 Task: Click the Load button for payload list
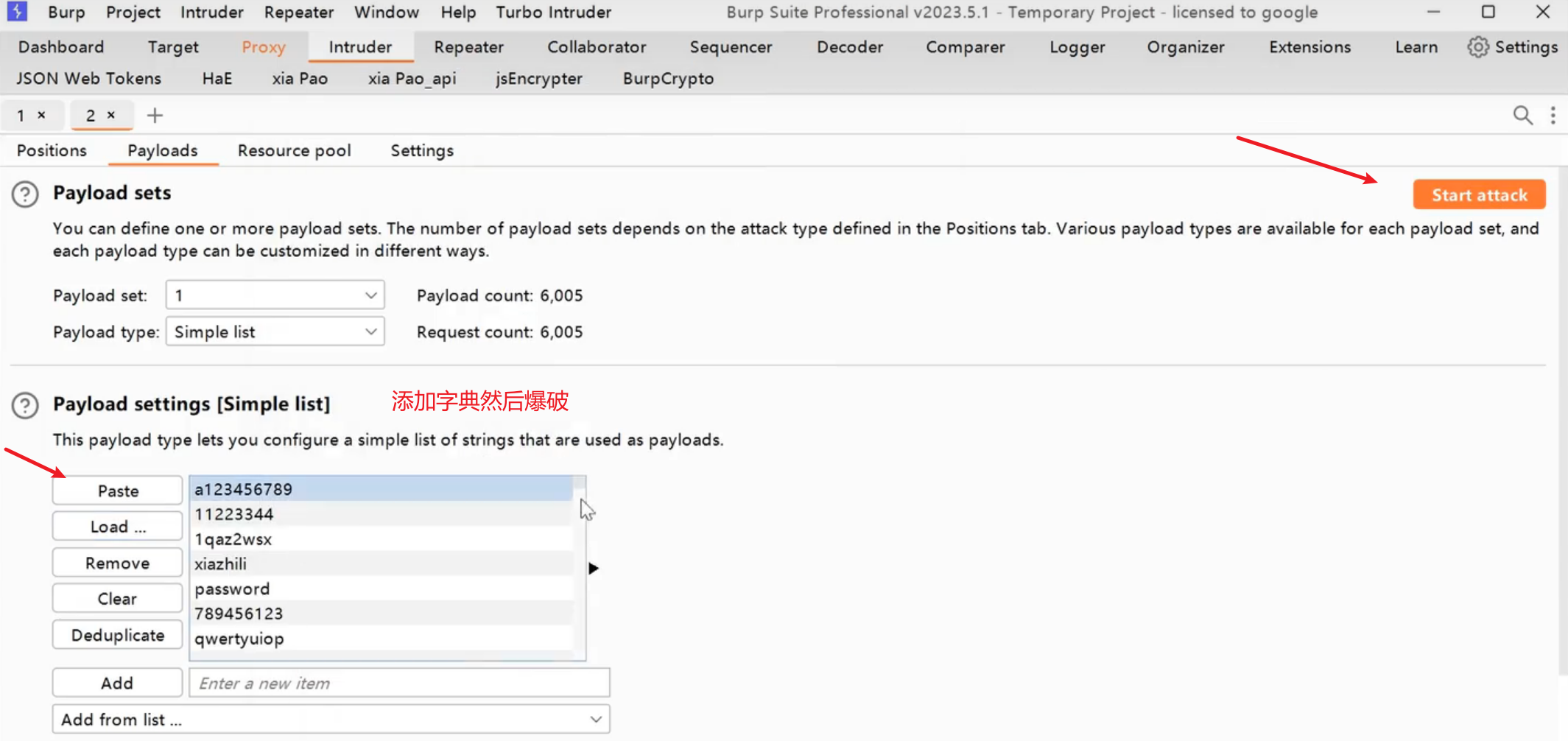pyautogui.click(x=117, y=527)
